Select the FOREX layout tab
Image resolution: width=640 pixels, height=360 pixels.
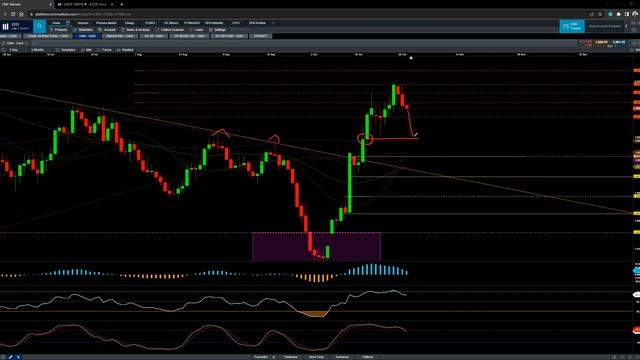(150, 23)
